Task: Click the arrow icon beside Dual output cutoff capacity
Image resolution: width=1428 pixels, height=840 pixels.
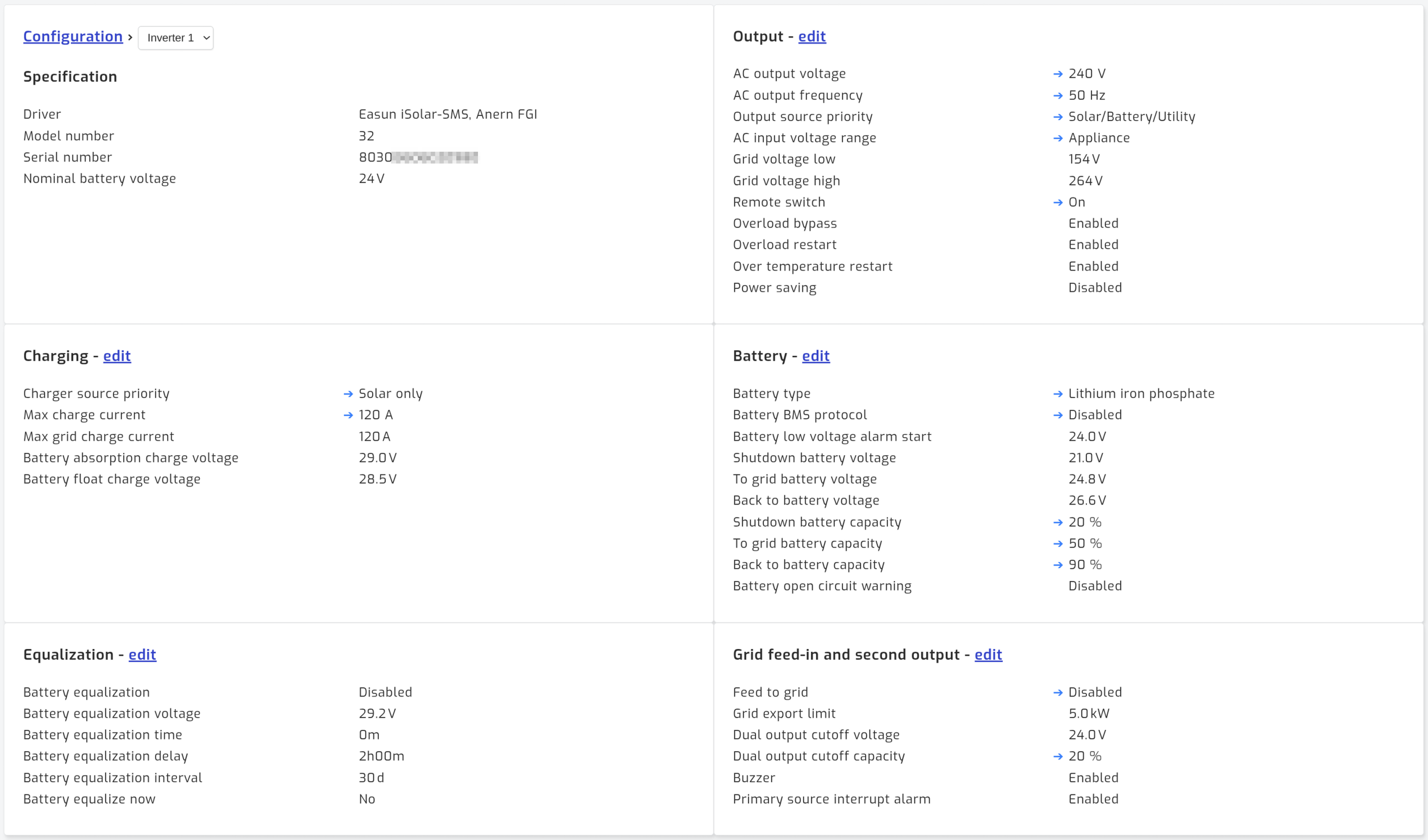Action: point(1057,757)
